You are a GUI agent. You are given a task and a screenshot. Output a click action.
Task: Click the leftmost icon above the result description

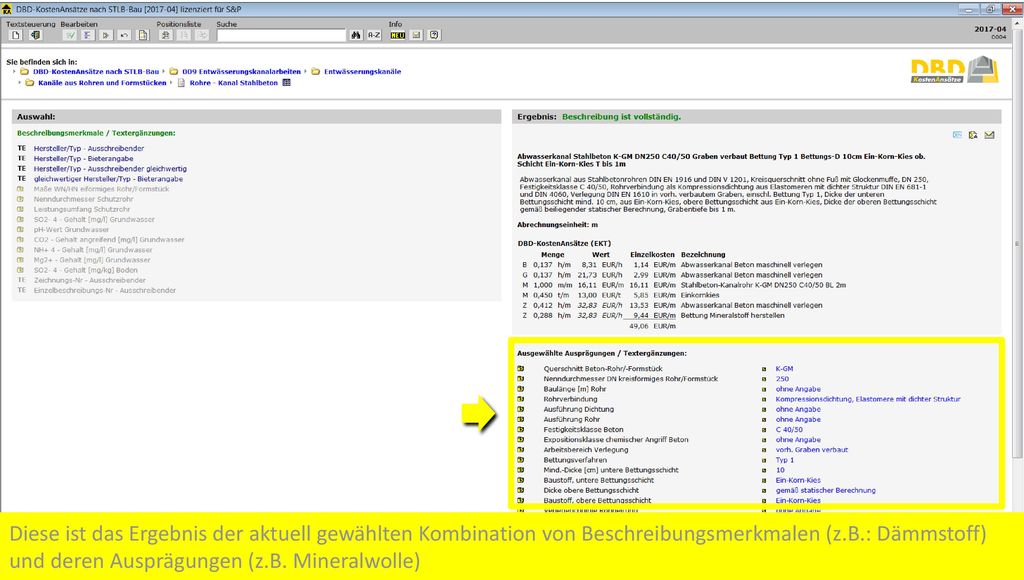pyautogui.click(x=957, y=135)
